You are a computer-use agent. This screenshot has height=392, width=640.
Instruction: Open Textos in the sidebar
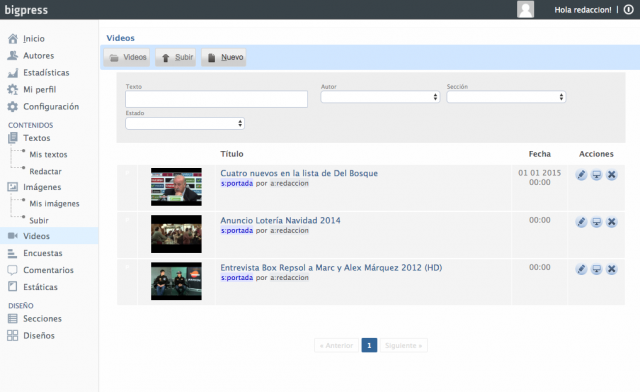37,138
